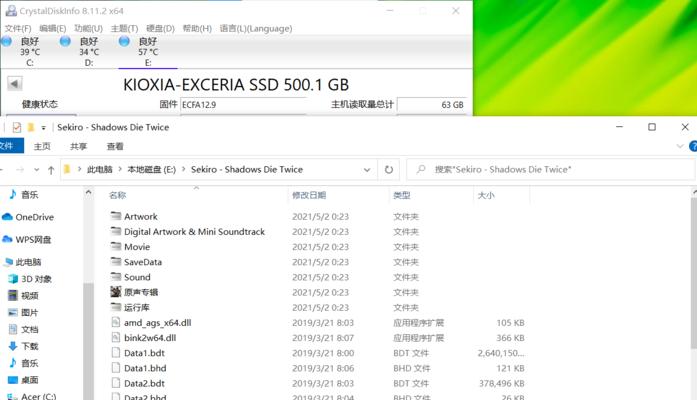Viewport: 697px width, 400px height.
Task: Select Data1.bhd file
Action: (x=138, y=368)
